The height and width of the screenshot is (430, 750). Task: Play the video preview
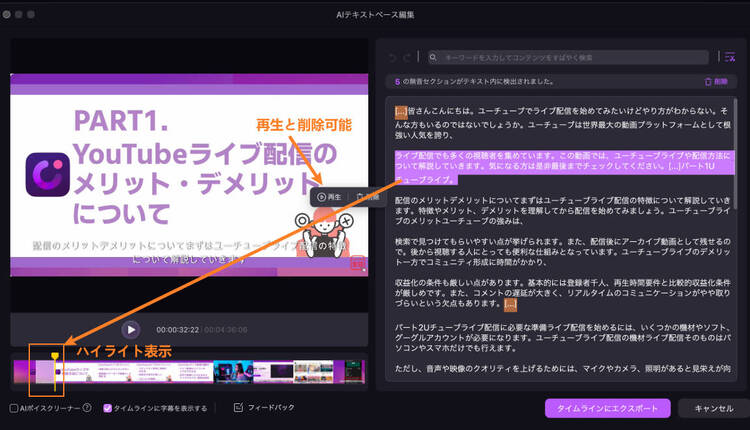pyautogui.click(x=131, y=330)
